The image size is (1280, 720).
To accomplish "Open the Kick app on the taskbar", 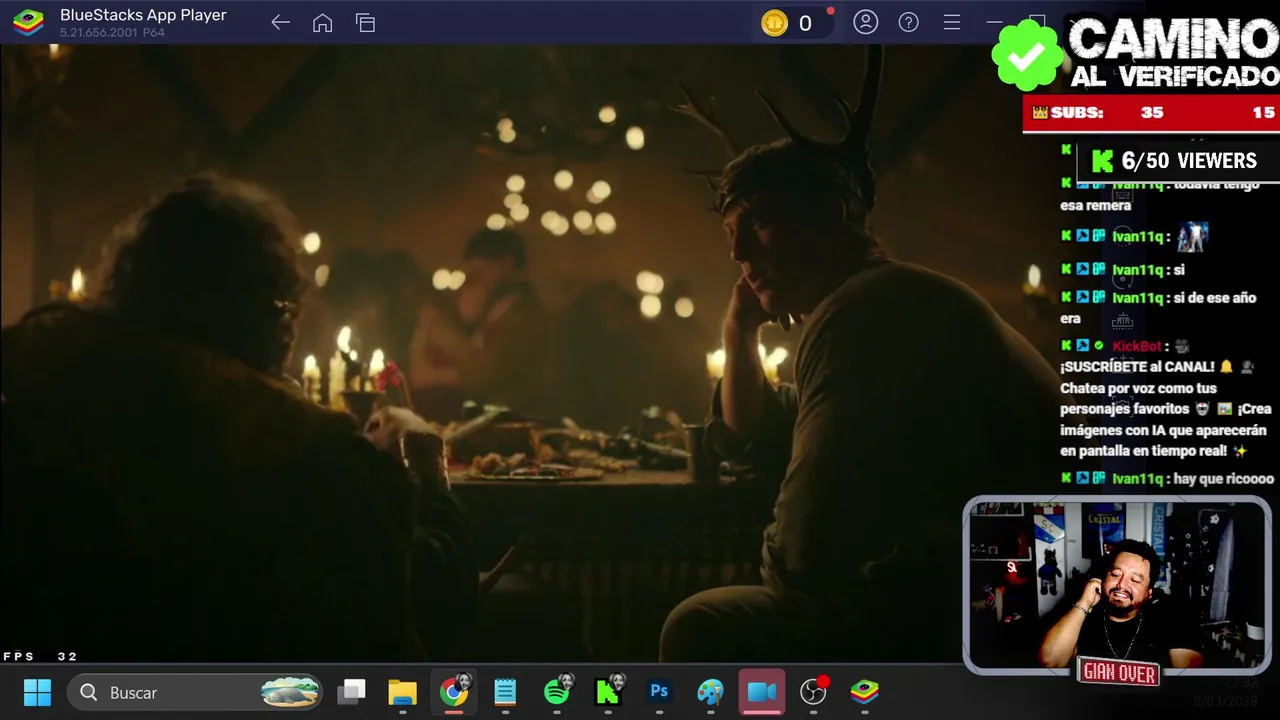I will tap(608, 692).
